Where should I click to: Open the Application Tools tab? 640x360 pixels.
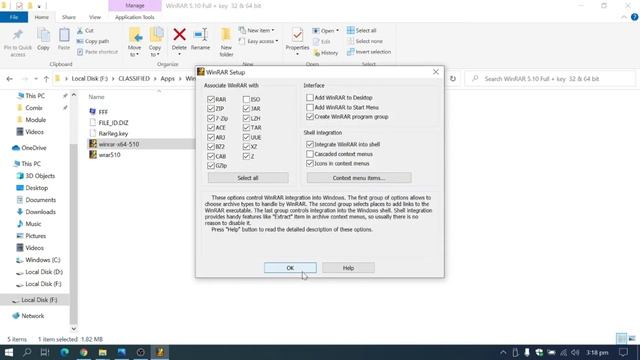pos(135,17)
